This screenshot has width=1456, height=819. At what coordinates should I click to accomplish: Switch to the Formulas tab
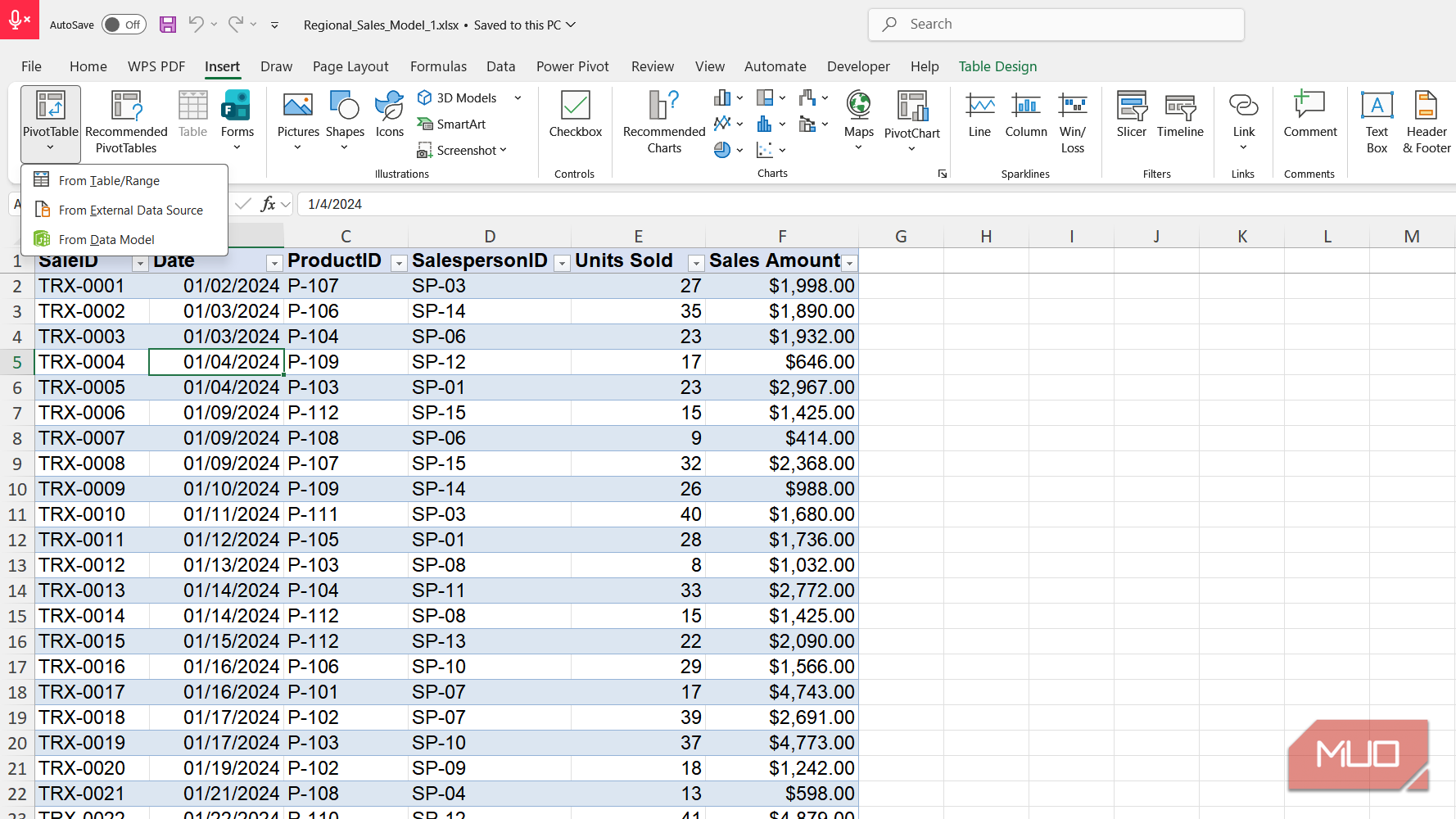pyautogui.click(x=438, y=66)
